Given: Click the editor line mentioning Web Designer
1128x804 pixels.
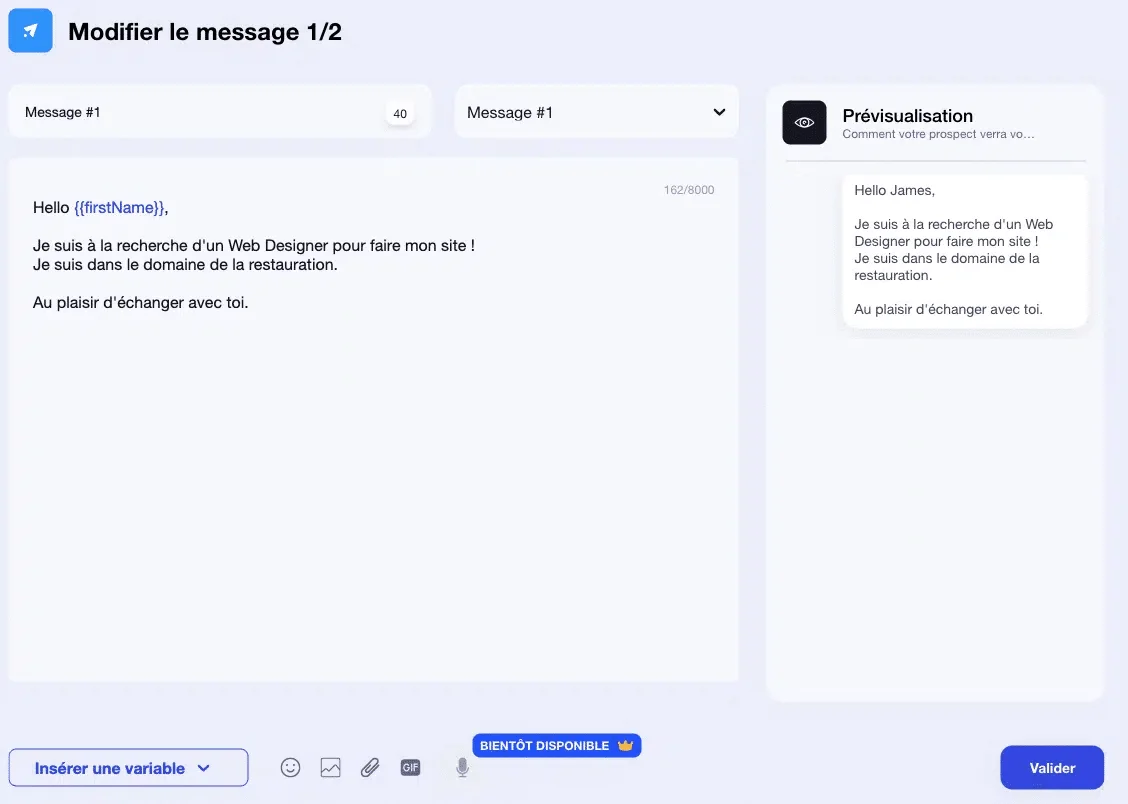Looking at the screenshot, I should coord(253,246).
